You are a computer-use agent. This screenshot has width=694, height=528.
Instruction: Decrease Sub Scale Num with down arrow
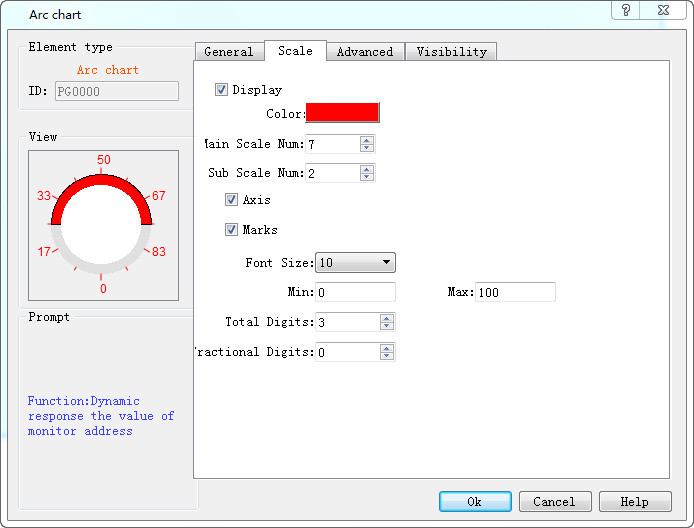[366, 177]
